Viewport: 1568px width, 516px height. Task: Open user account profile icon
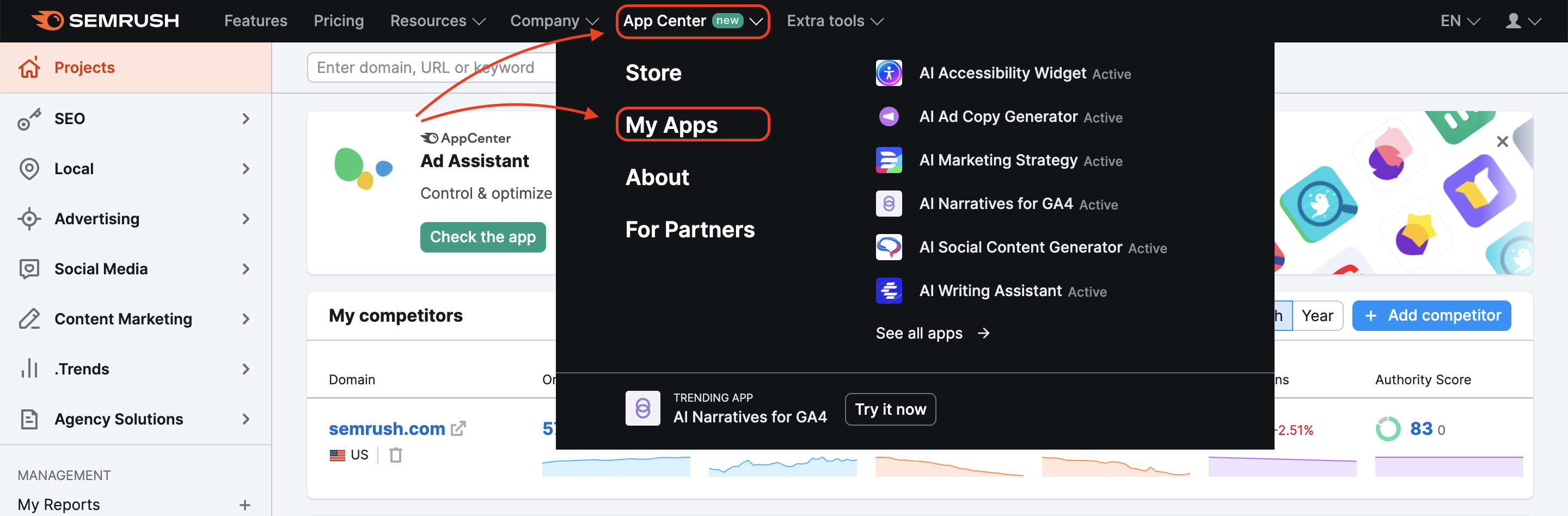click(x=1514, y=21)
